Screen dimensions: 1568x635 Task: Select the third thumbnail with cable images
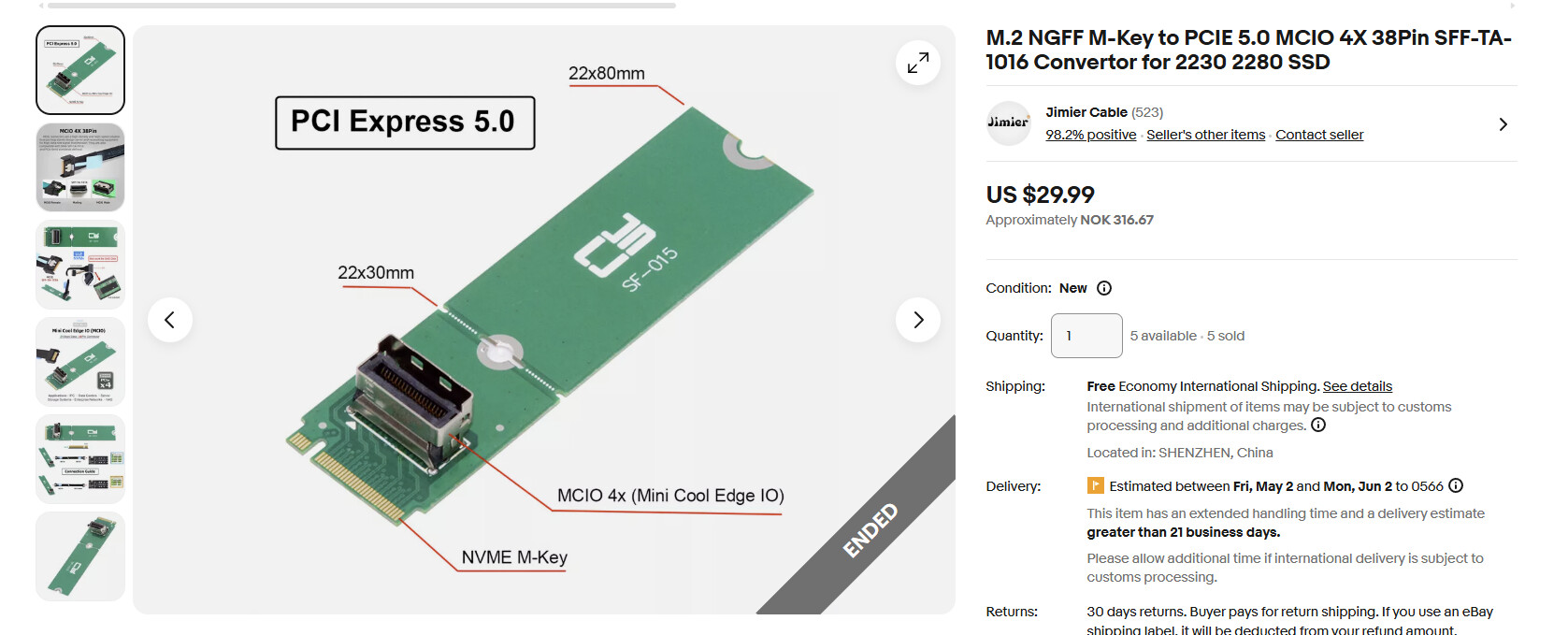click(80, 265)
